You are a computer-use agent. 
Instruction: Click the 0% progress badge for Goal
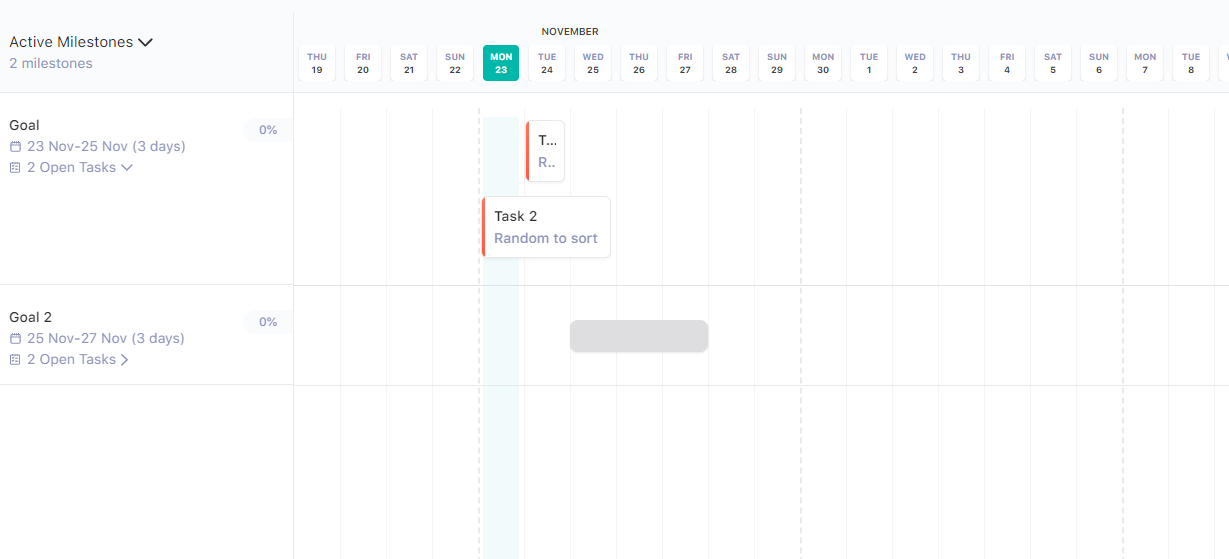coord(268,130)
